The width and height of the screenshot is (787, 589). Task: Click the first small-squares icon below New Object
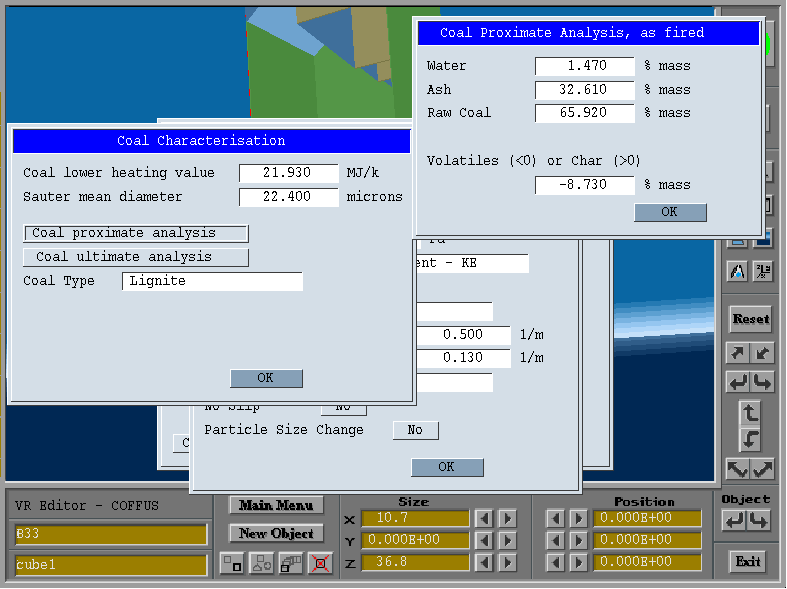pos(232,563)
